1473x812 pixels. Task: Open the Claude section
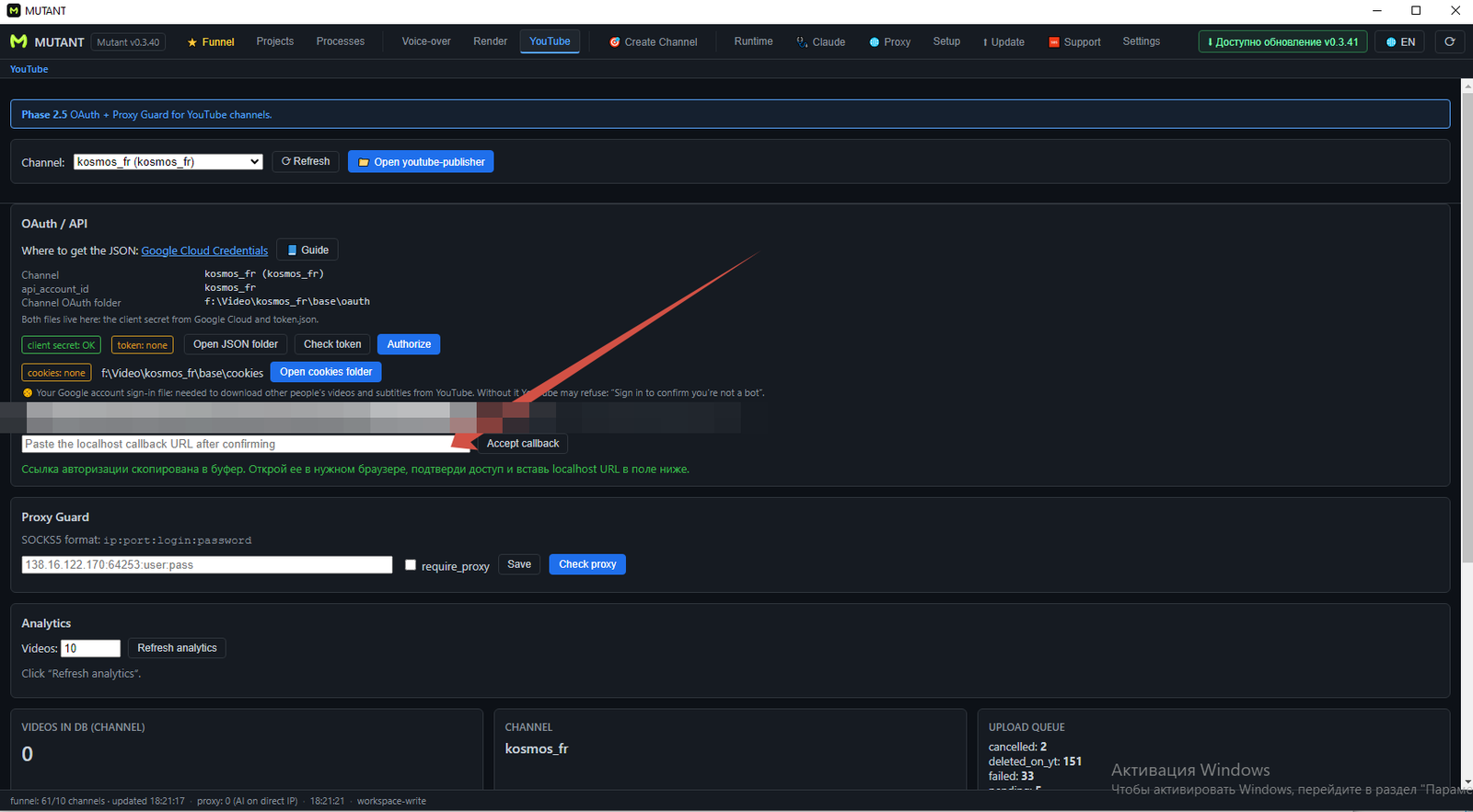tap(821, 41)
